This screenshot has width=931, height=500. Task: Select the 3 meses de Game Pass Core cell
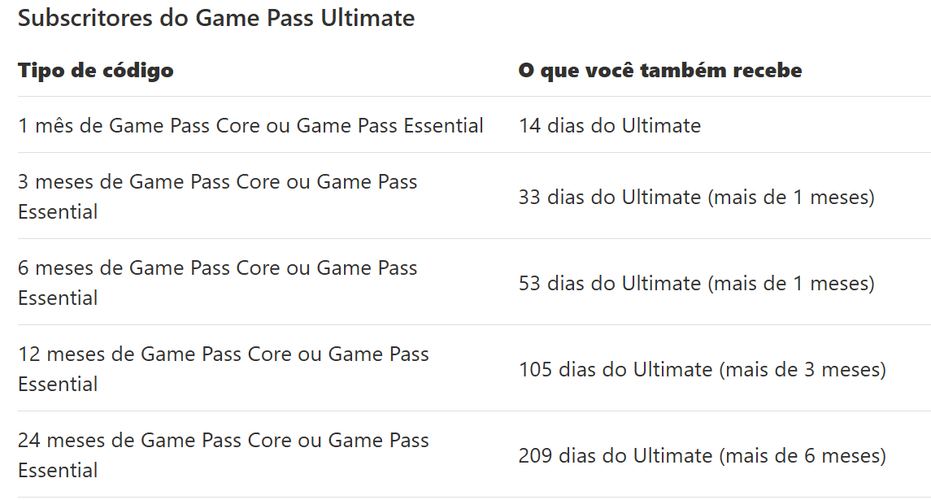pyautogui.click(x=218, y=197)
